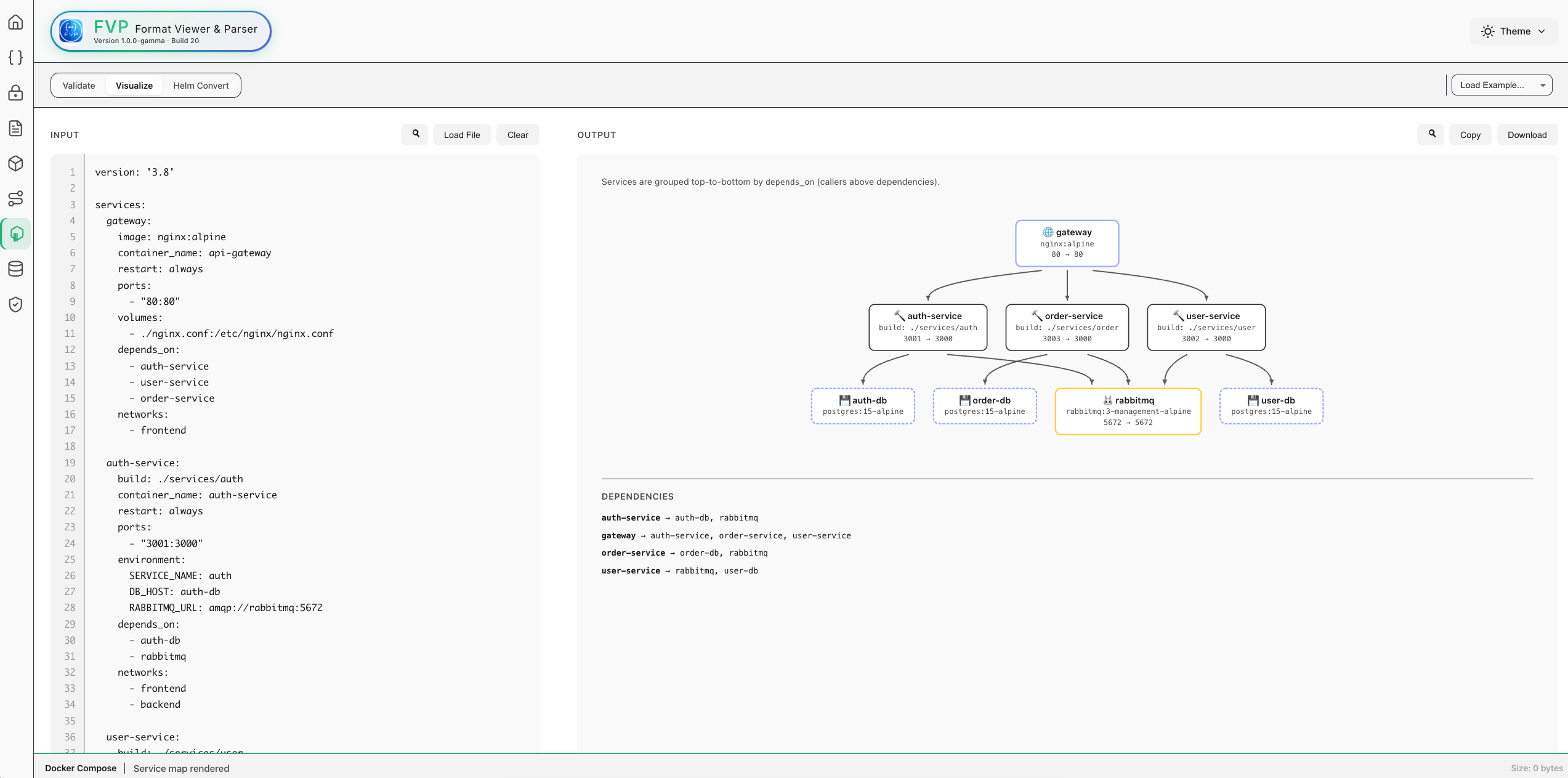This screenshot has width=1568, height=778.
Task: Click the auth-service dependency row
Action: 680,517
